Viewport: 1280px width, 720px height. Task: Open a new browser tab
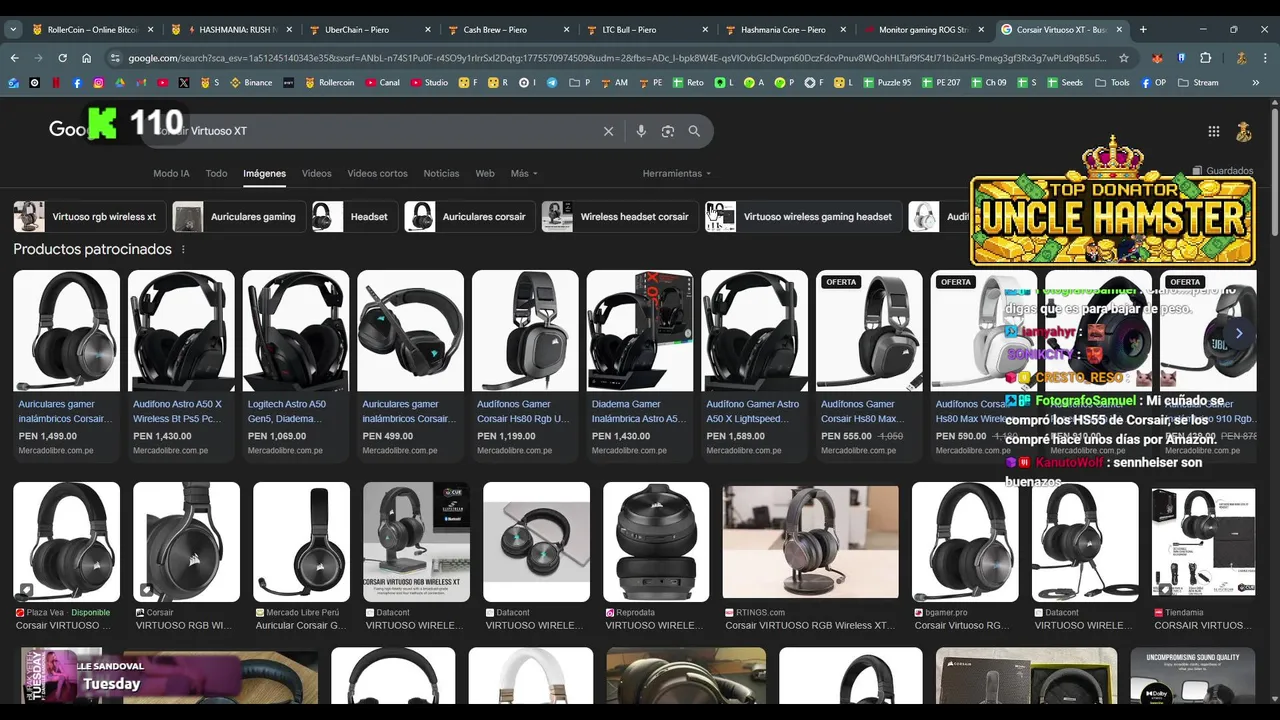[x=1143, y=30]
